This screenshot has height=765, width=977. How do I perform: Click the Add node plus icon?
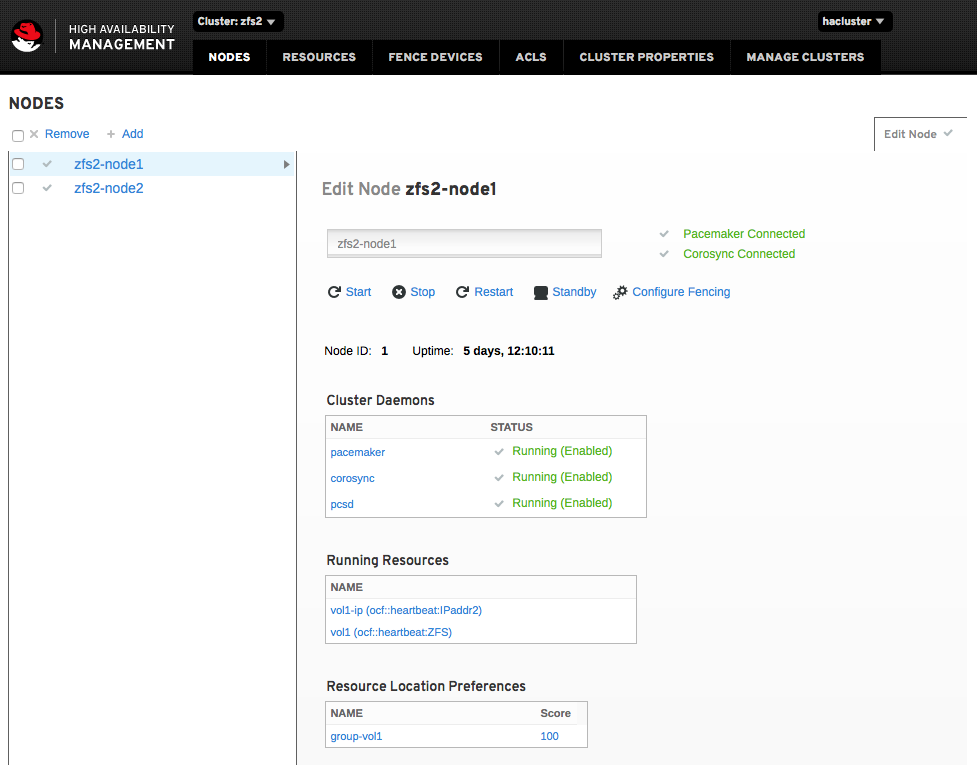tap(111, 133)
